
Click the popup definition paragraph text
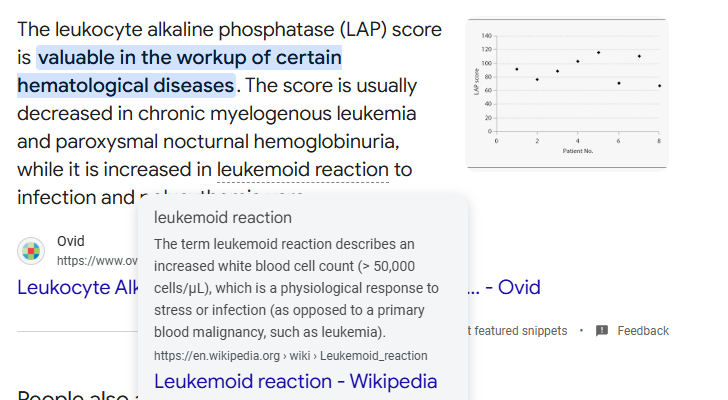(x=296, y=288)
